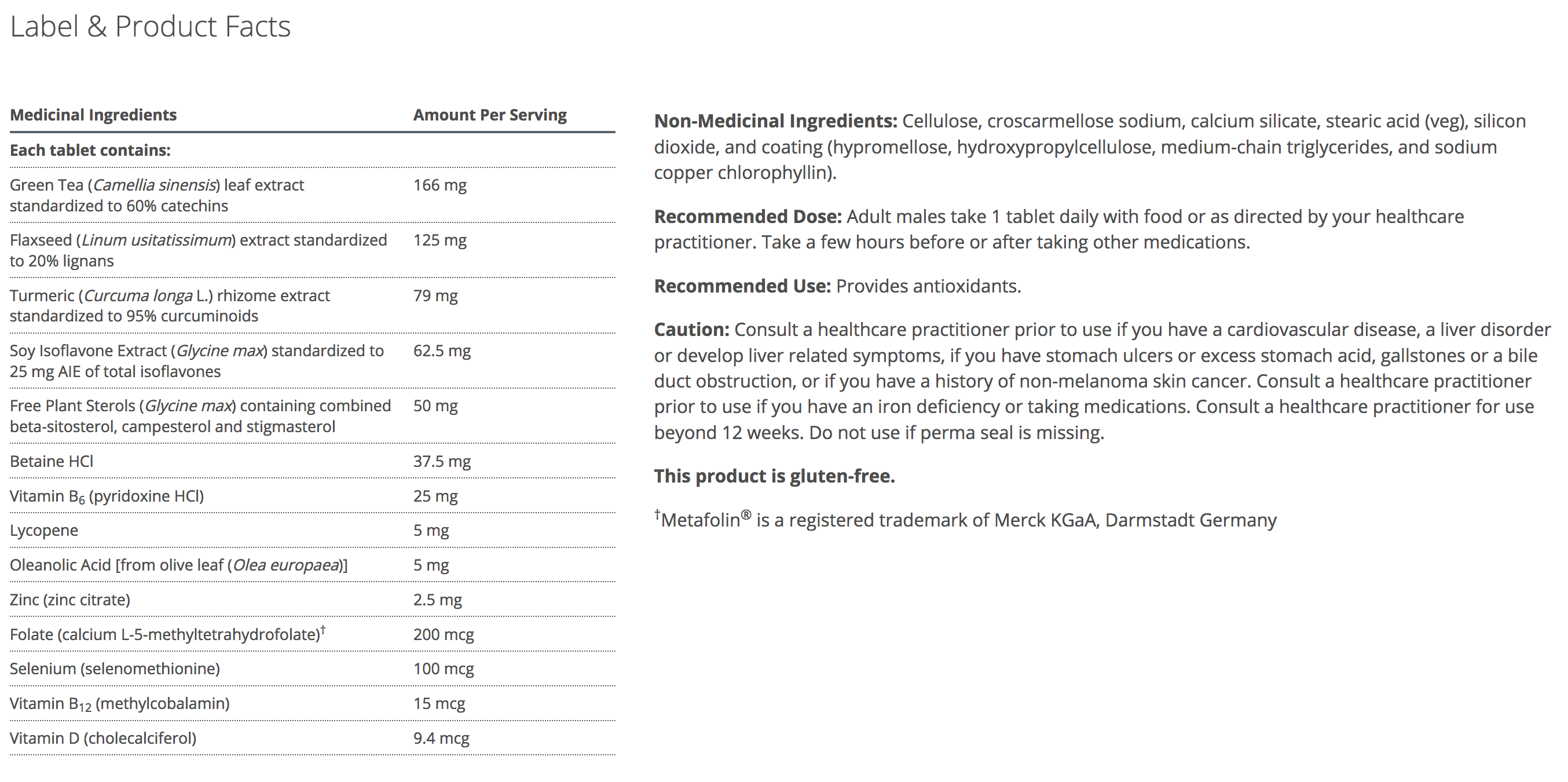This screenshot has width=1568, height=782.
Task: Click the Vitamin D cholecalciferol entry
Action: 103,738
